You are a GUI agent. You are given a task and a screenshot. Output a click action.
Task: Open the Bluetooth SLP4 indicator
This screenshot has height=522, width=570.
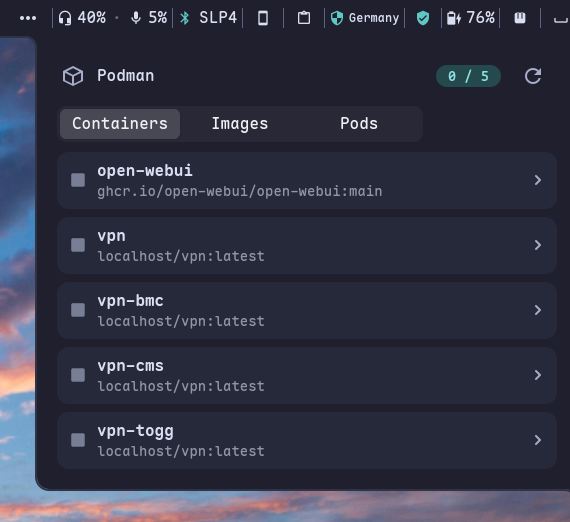coord(209,17)
